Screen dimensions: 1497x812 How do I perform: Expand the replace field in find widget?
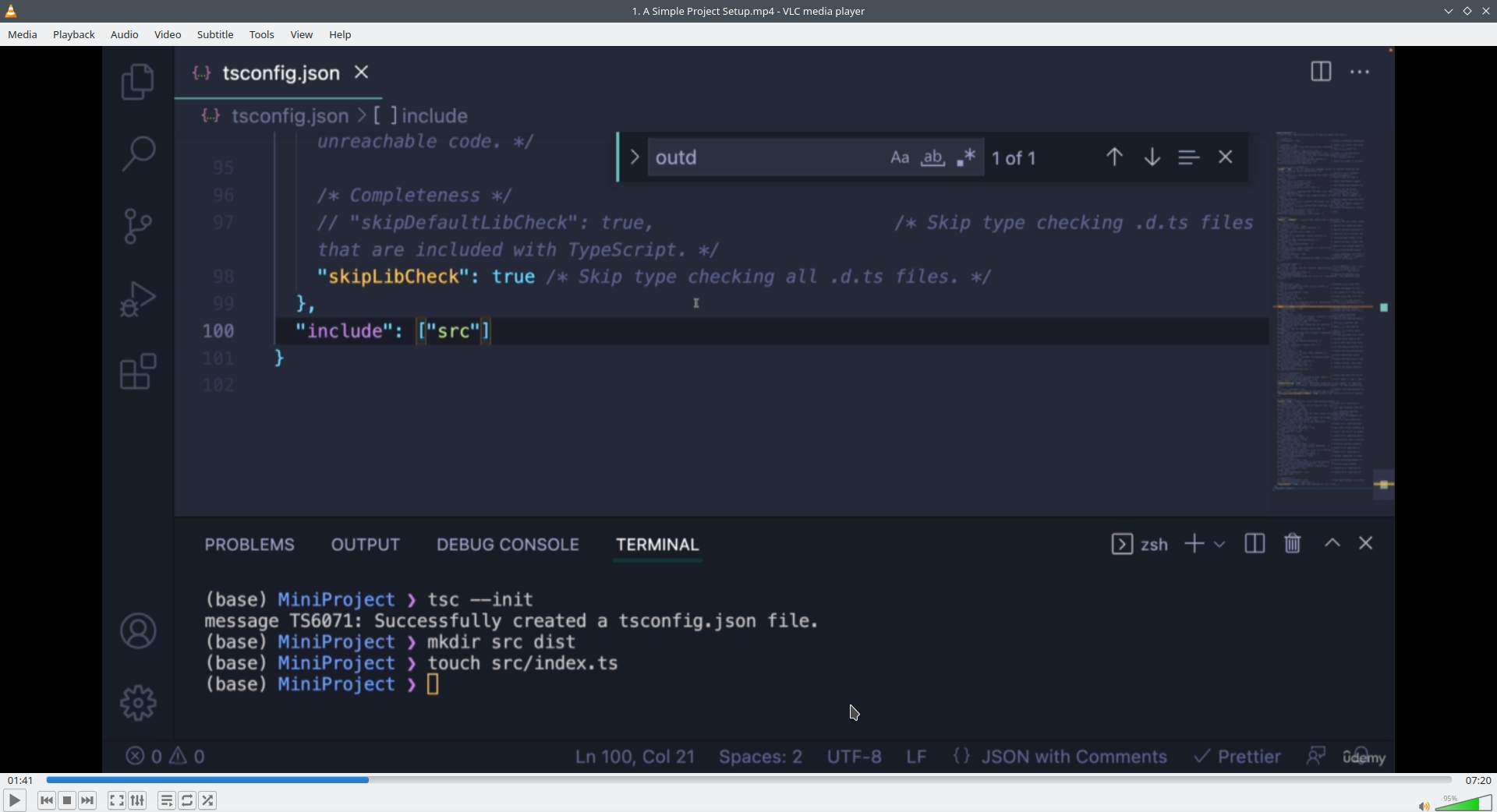[634, 157]
